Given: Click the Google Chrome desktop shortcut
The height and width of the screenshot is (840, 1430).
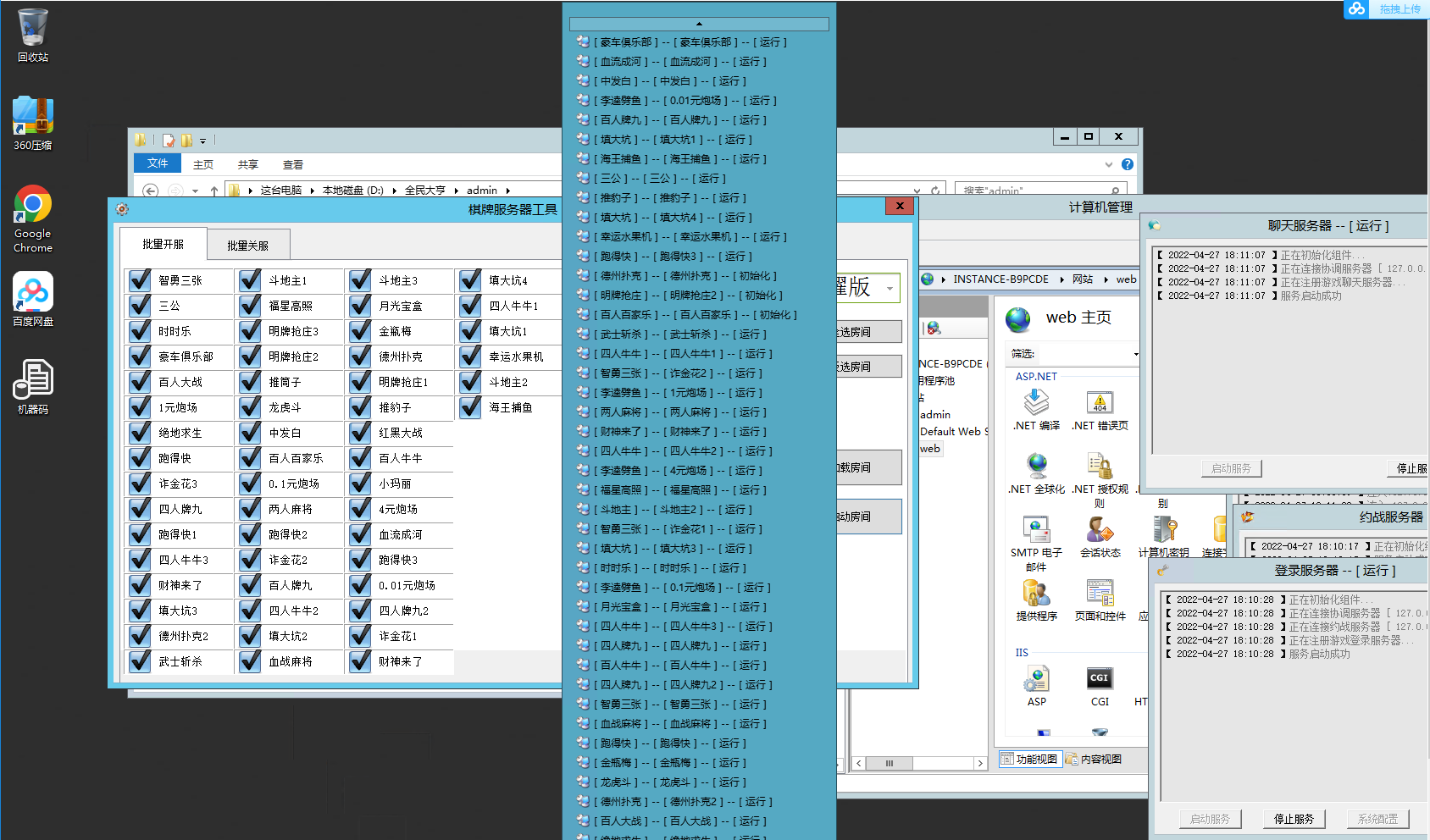Looking at the screenshot, I should (x=33, y=205).
